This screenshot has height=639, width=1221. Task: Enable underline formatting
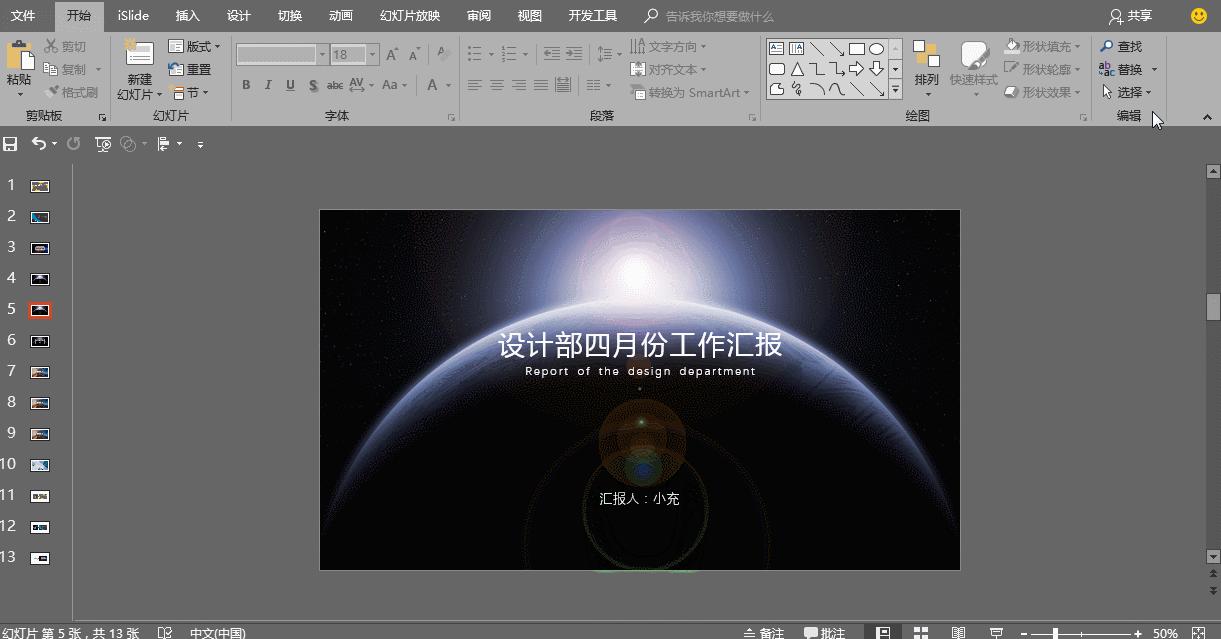point(290,86)
